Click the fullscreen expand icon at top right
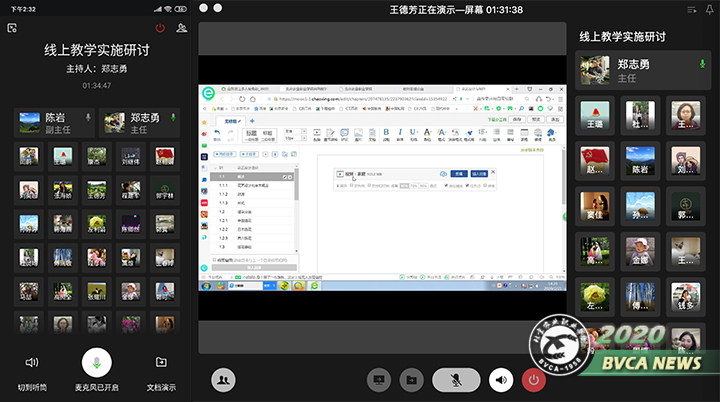Screen dimensions: 720x402 (x=694, y=8)
